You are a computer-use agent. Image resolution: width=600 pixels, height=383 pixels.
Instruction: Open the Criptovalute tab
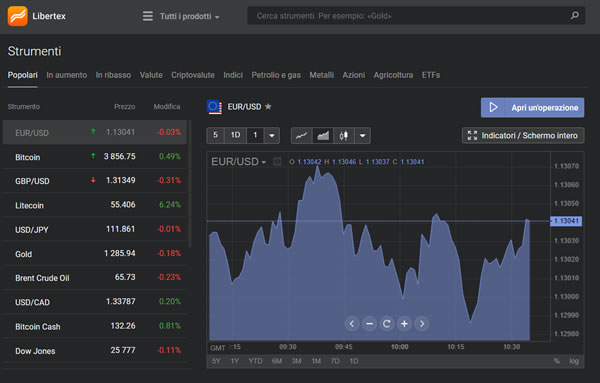193,75
